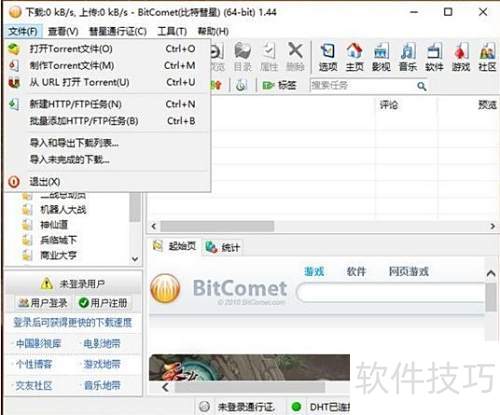The image size is (500, 415).
Task: Open the 工具(T) menu
Action: tap(172, 32)
